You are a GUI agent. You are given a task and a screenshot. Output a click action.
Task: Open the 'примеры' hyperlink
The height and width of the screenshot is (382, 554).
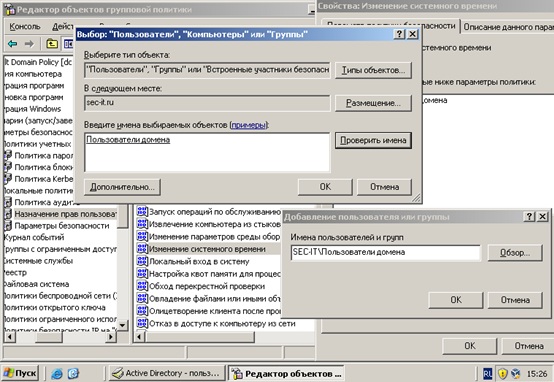[x=248, y=125]
